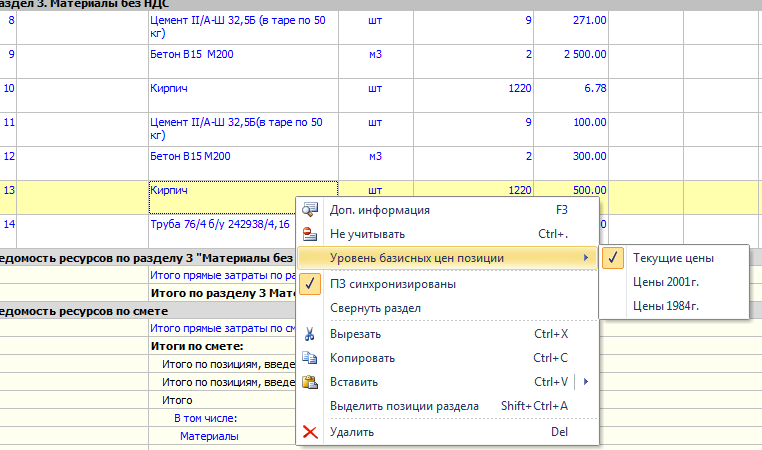The width and height of the screenshot is (762, 450).
Task: Select Цены 1984г. from the submenu
Action: pyautogui.click(x=667, y=306)
